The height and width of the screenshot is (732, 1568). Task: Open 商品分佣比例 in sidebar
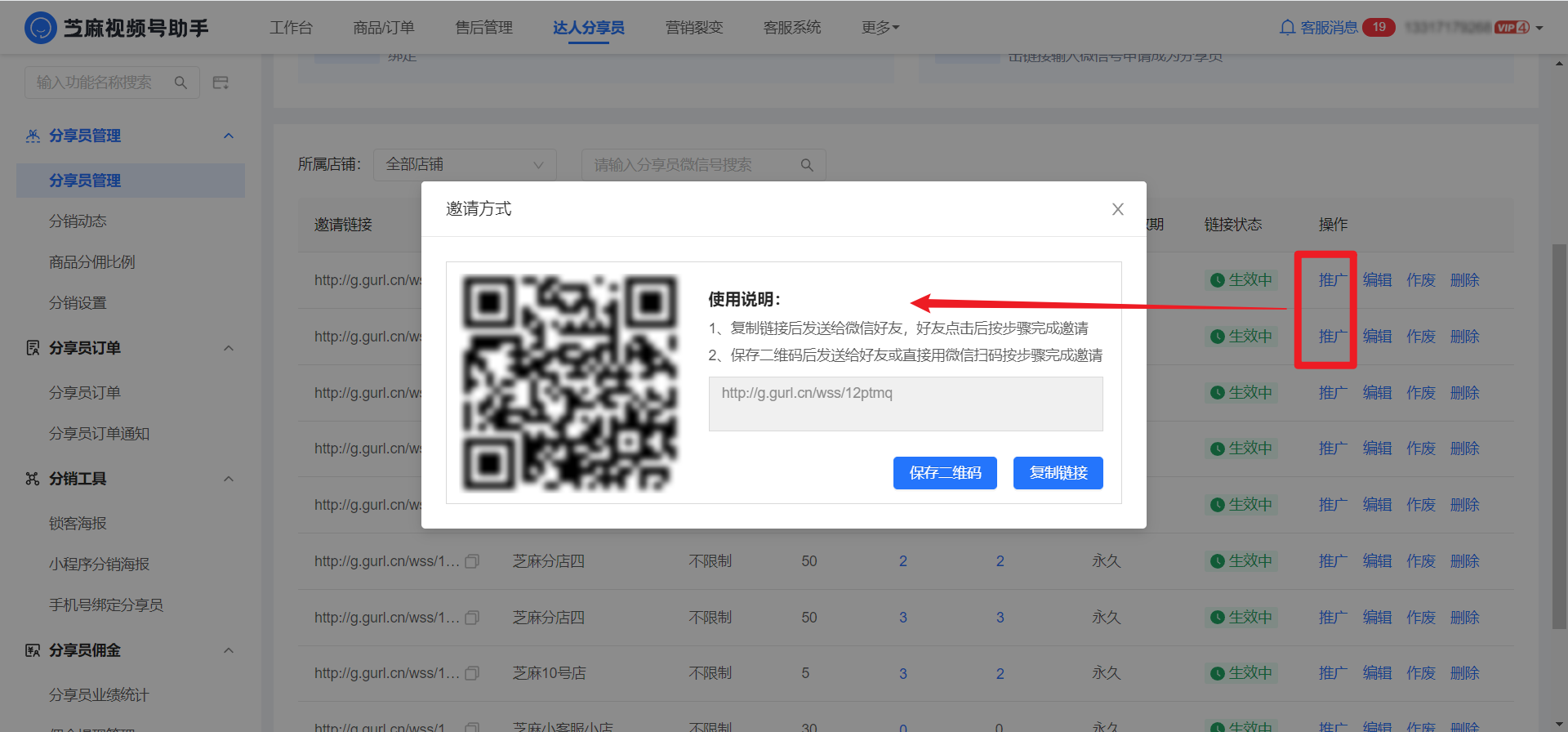tap(92, 262)
